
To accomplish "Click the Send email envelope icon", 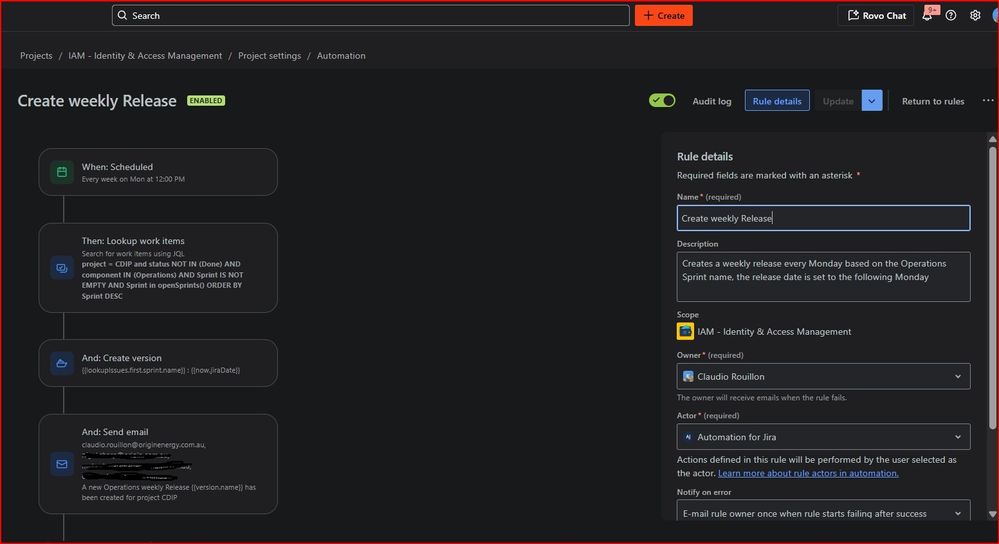I will click(x=62, y=464).
